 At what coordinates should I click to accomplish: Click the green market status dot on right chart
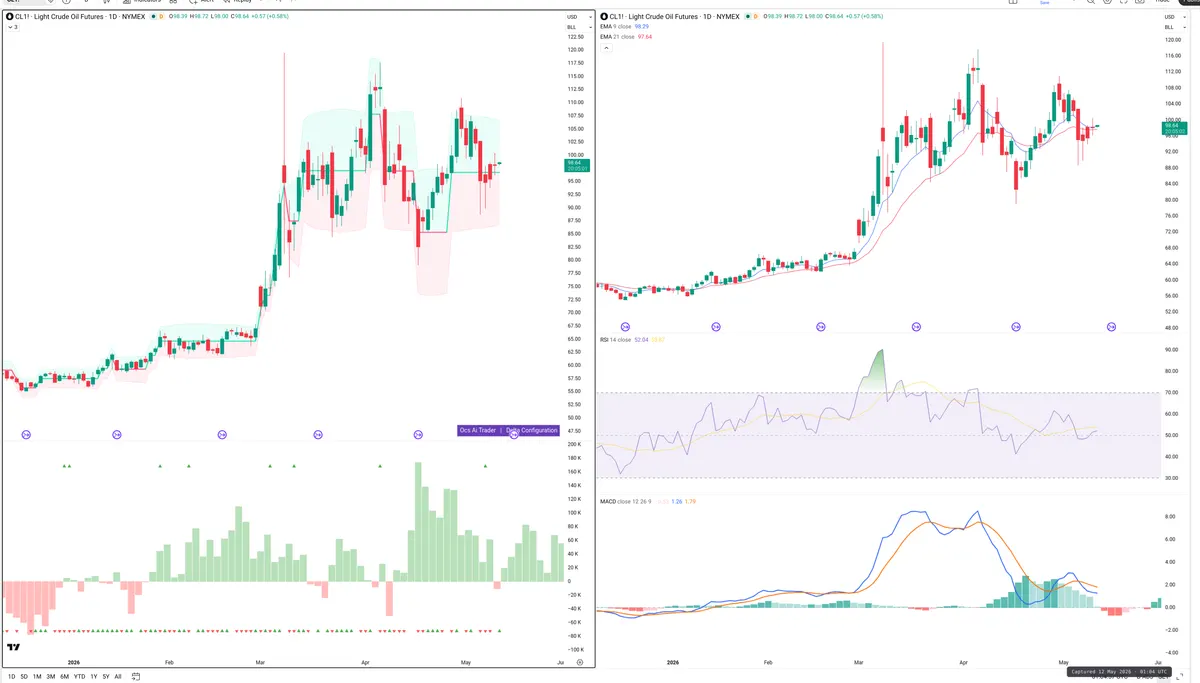[x=746, y=17]
